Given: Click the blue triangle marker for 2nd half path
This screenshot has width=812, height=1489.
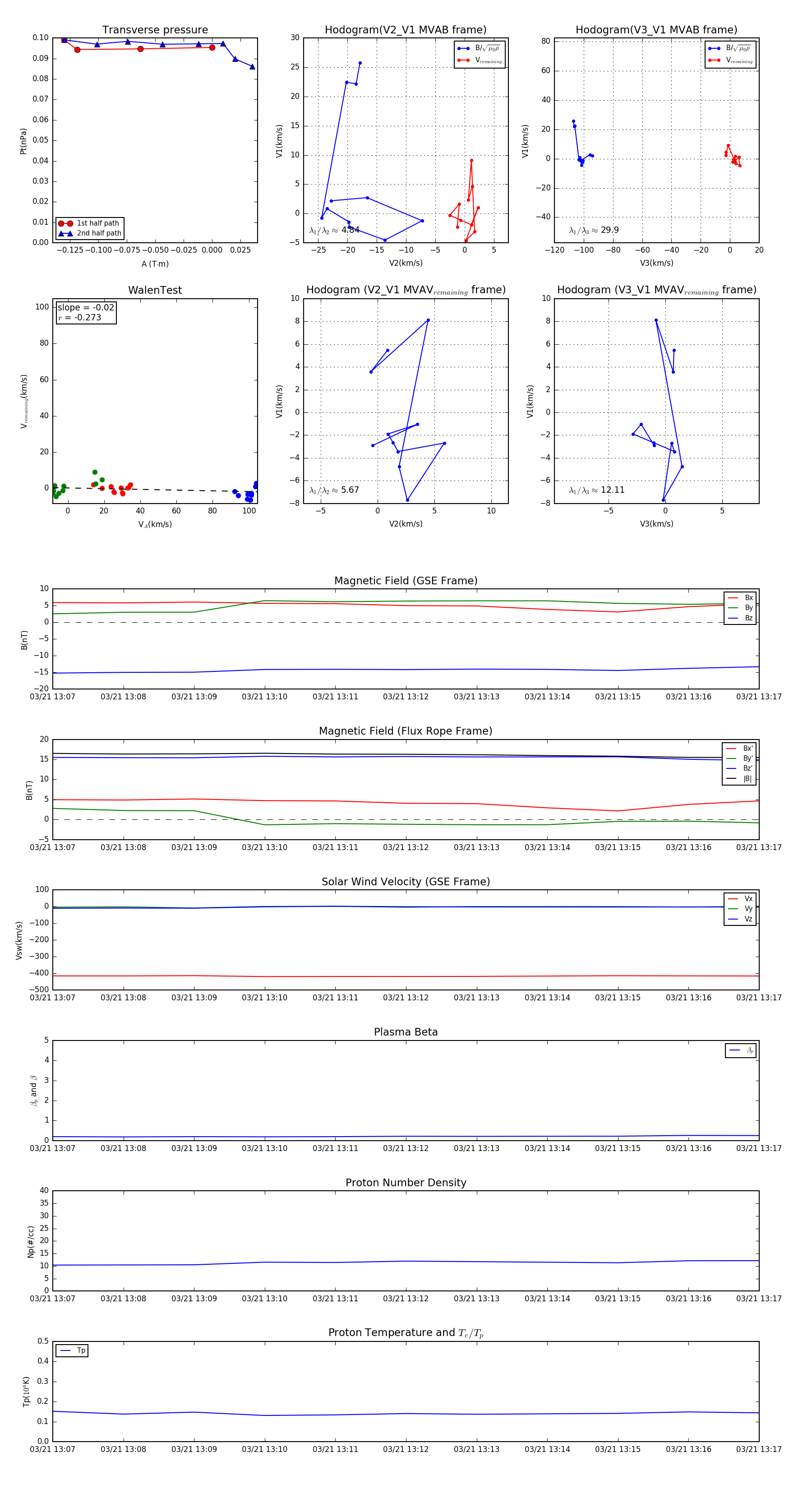Looking at the screenshot, I should [65, 234].
